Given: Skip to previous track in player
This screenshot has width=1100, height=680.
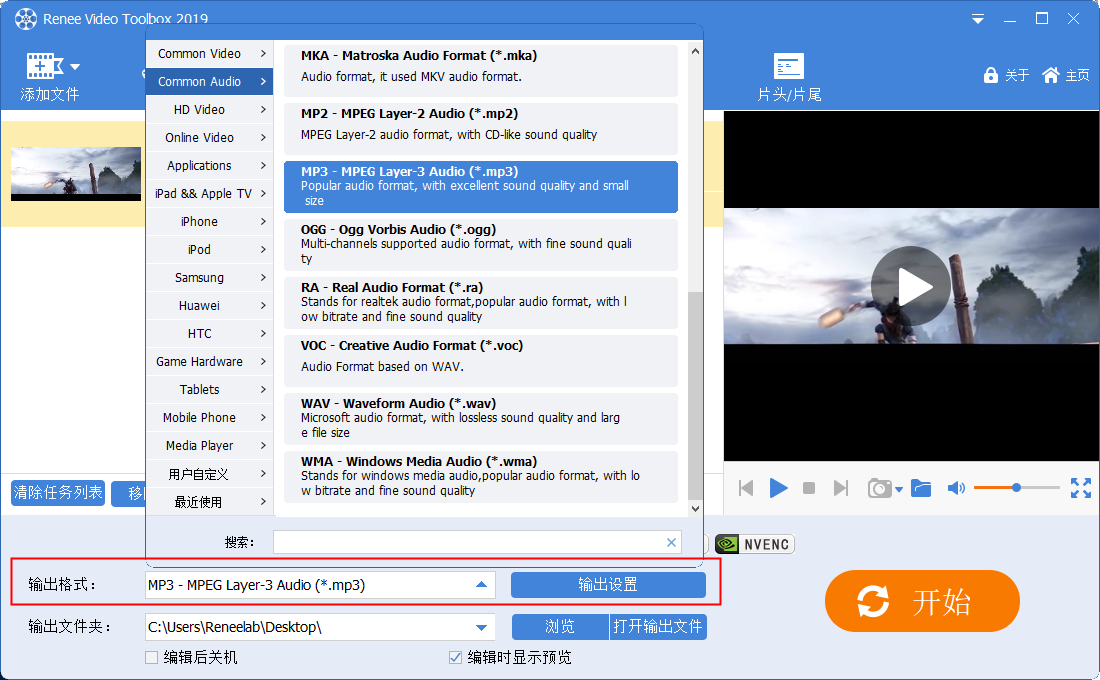Looking at the screenshot, I should coord(746,488).
